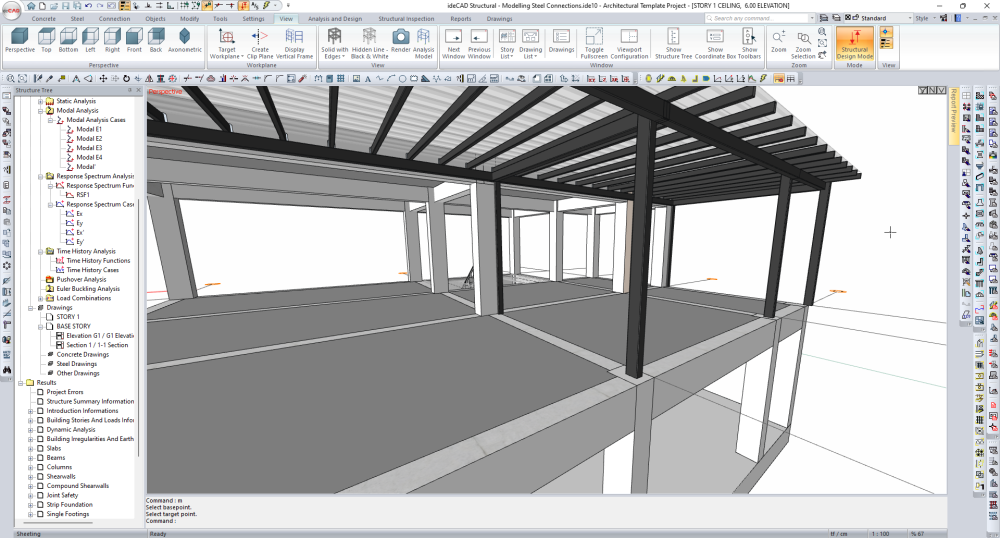
Task: Switch to Hidden Line Black & White view
Action: (x=369, y=40)
